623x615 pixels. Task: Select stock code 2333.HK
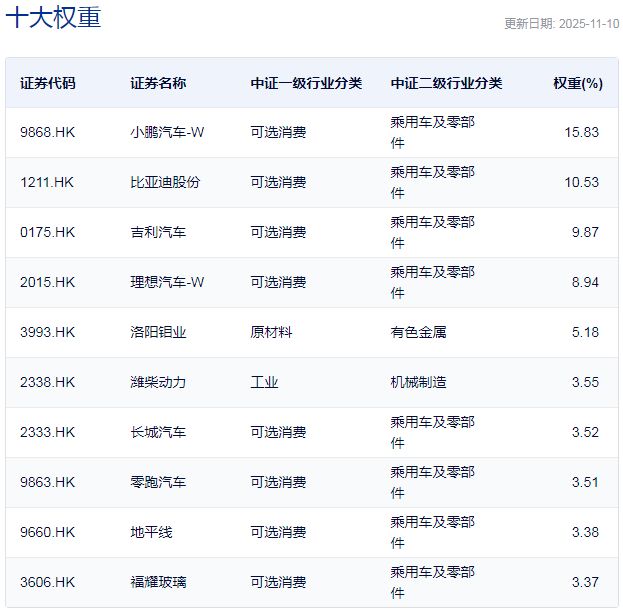click(47, 433)
